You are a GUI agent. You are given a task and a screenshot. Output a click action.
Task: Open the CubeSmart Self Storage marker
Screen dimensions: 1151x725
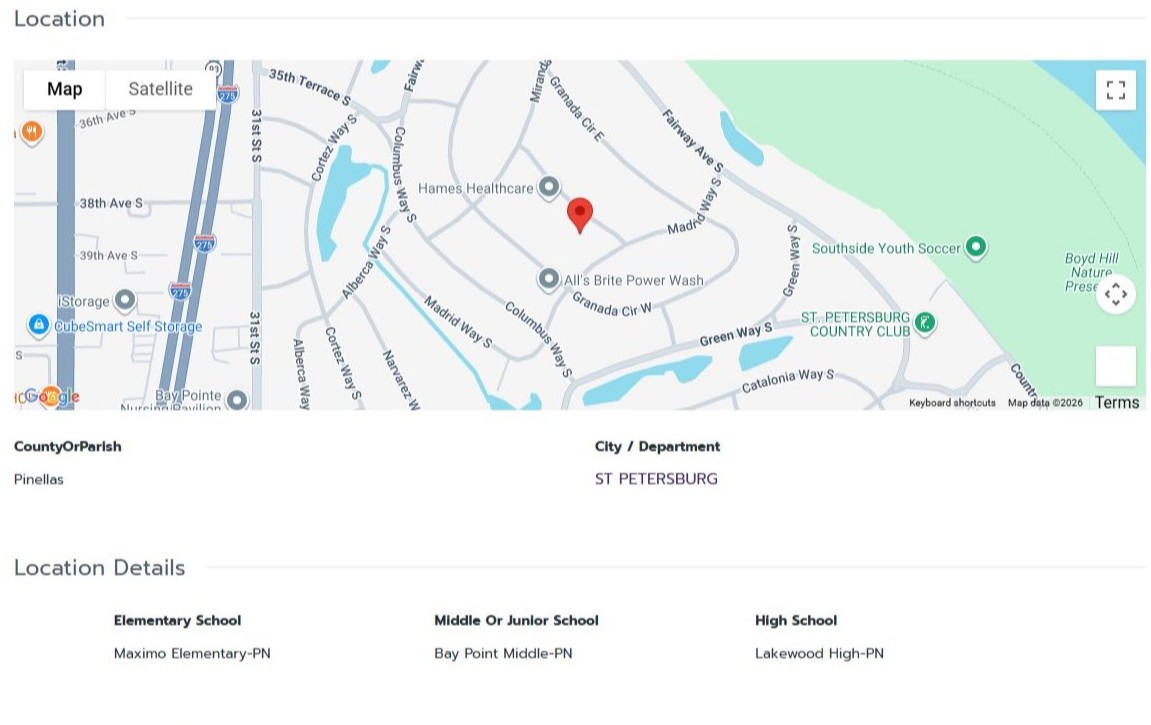(38, 325)
